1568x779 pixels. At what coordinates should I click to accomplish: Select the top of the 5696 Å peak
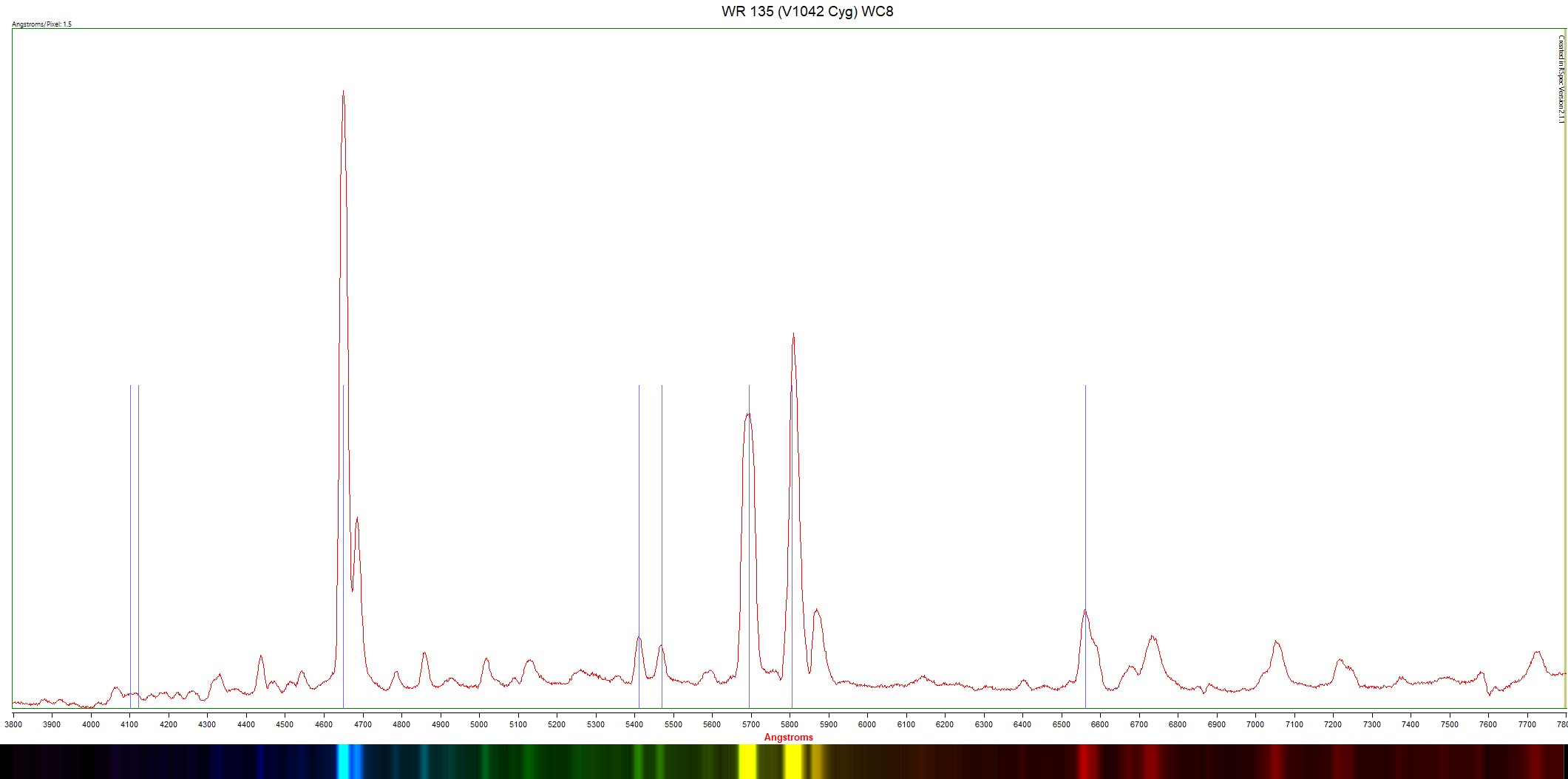tap(748, 415)
